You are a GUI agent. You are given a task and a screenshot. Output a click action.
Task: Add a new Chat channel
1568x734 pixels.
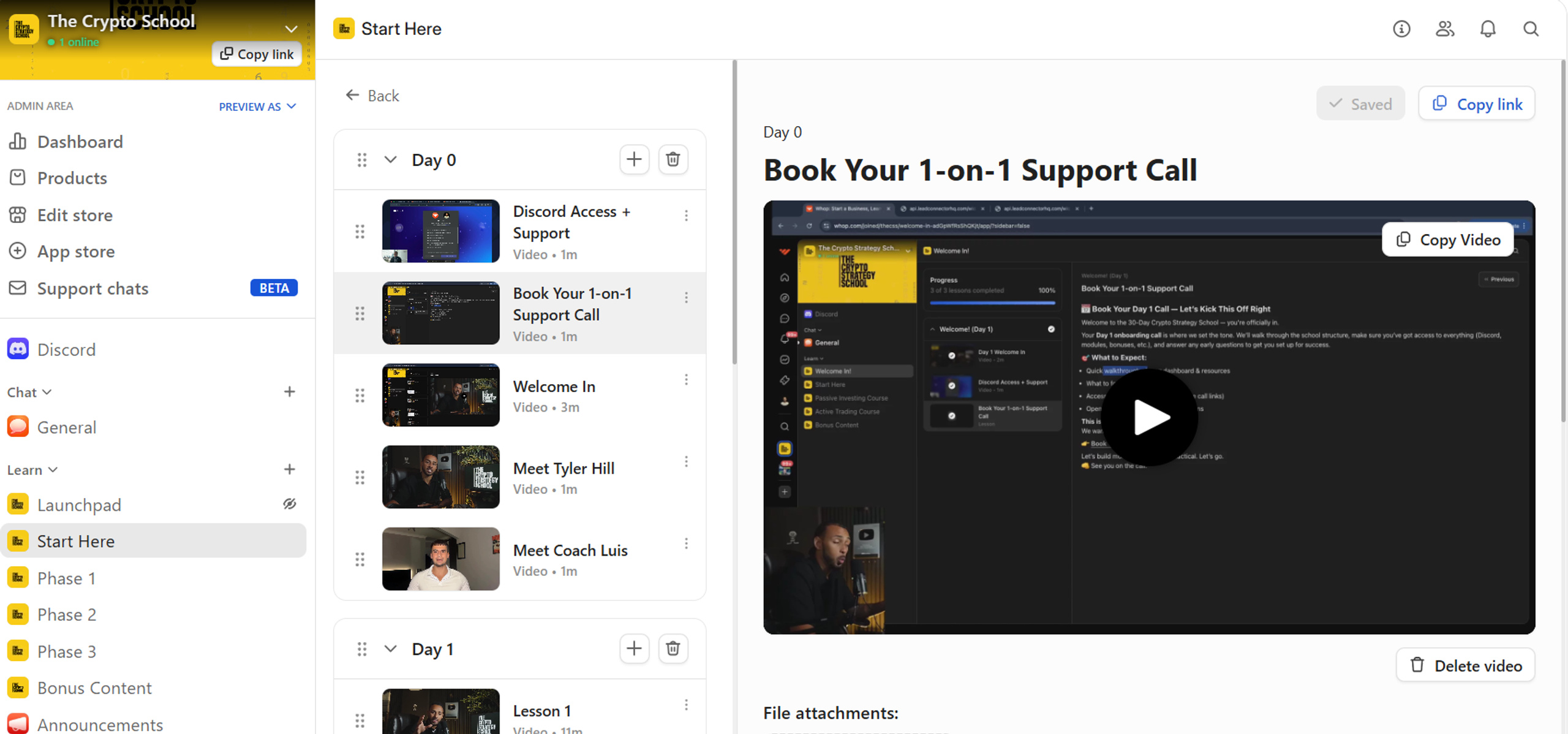[x=290, y=392]
